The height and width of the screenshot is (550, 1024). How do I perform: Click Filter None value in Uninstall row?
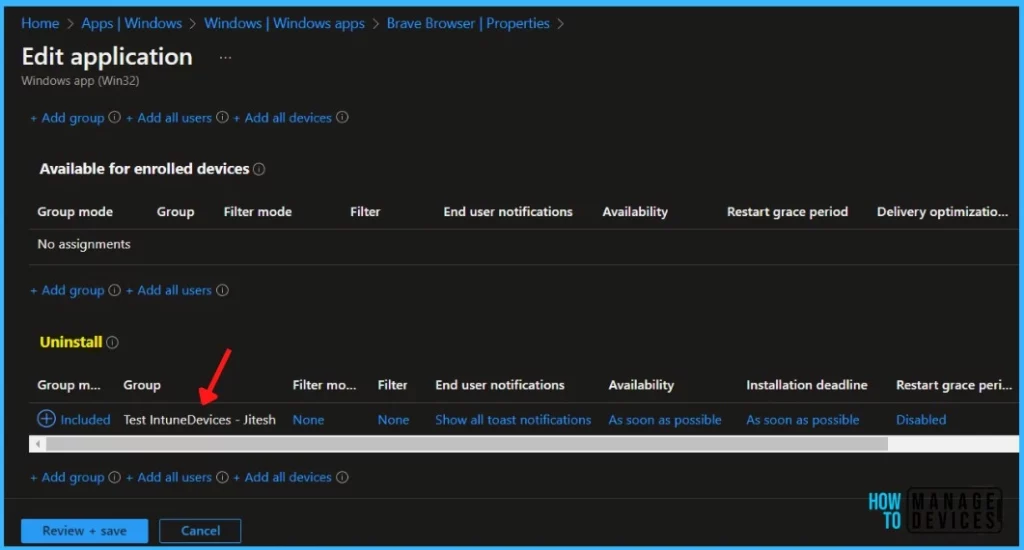(x=393, y=420)
